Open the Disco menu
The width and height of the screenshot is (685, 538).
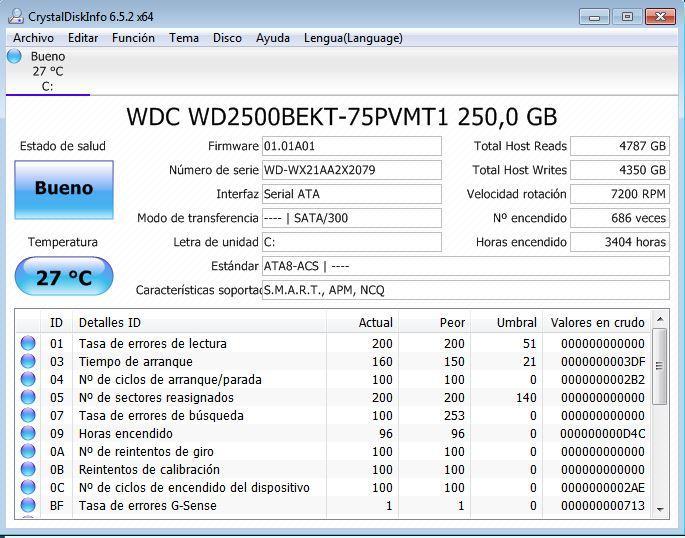pyautogui.click(x=227, y=38)
